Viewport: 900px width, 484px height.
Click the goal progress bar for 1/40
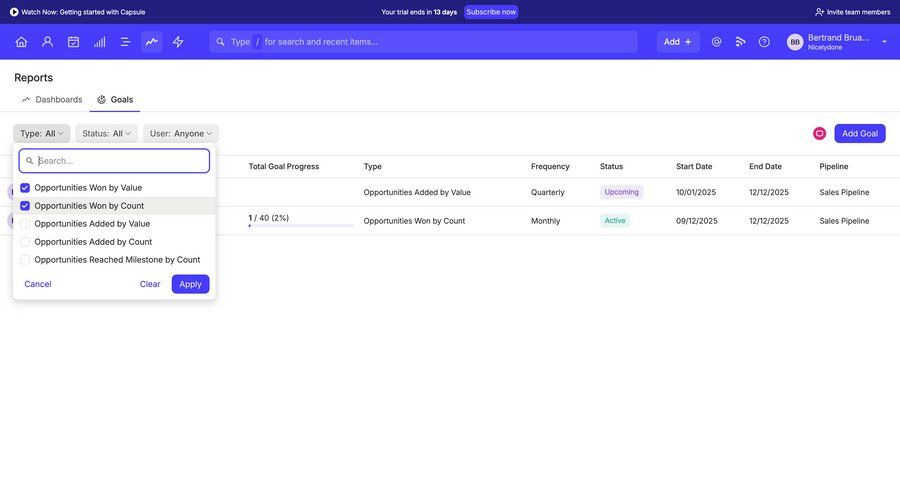point(301,225)
